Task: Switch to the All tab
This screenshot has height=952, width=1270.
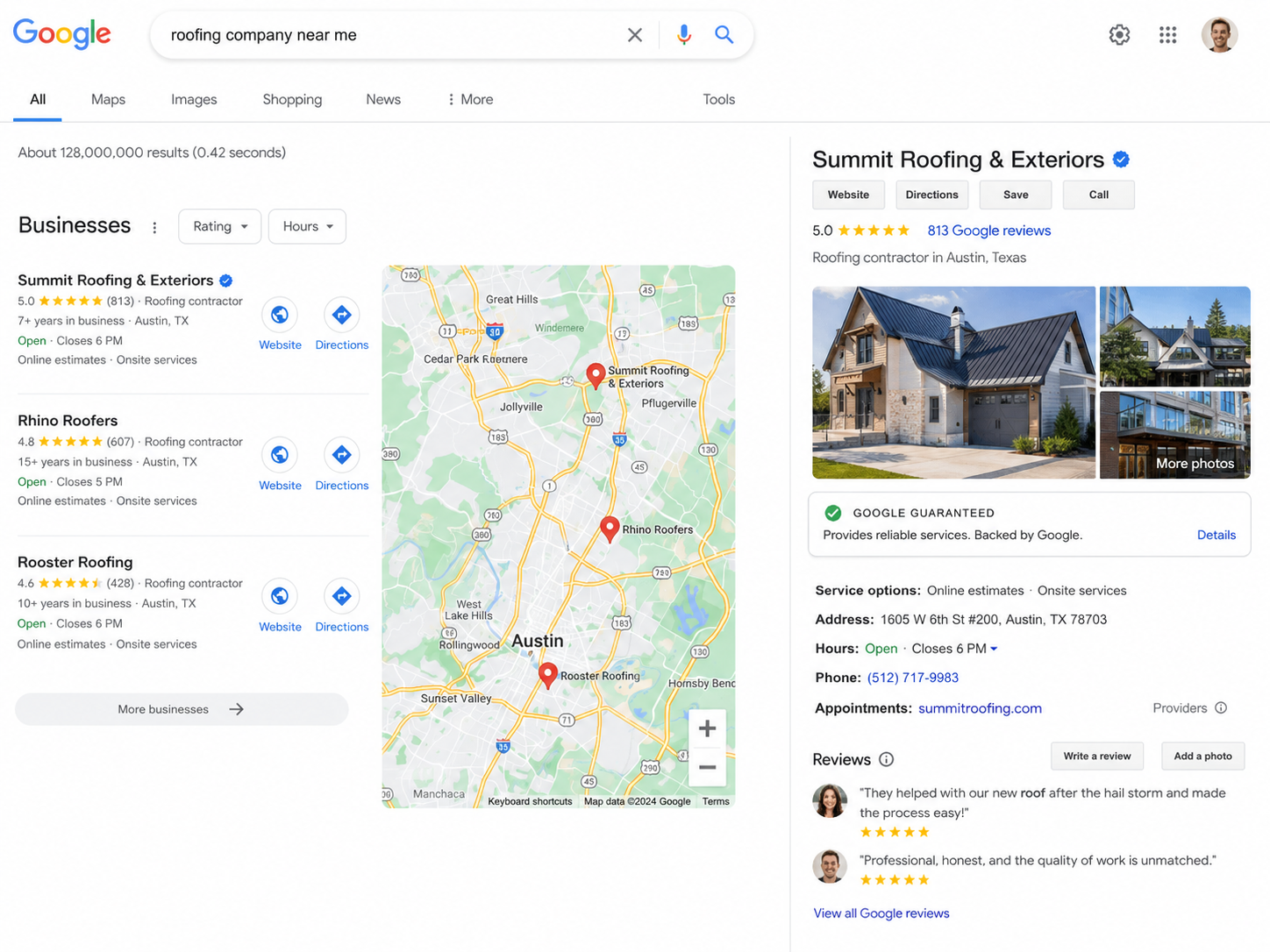Action: 38,99
